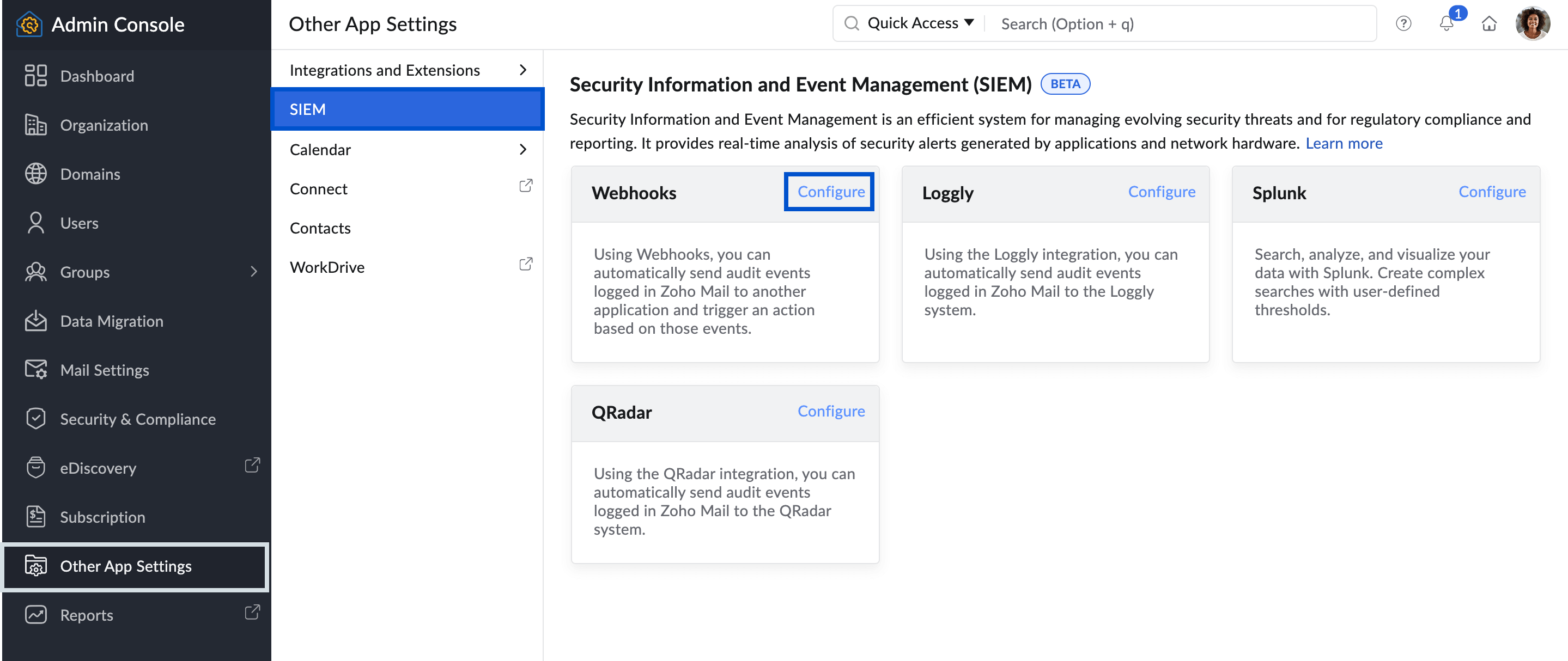Screen dimensions: 1568x661
Task: Select the Contacts menu item
Action: [x=320, y=227]
